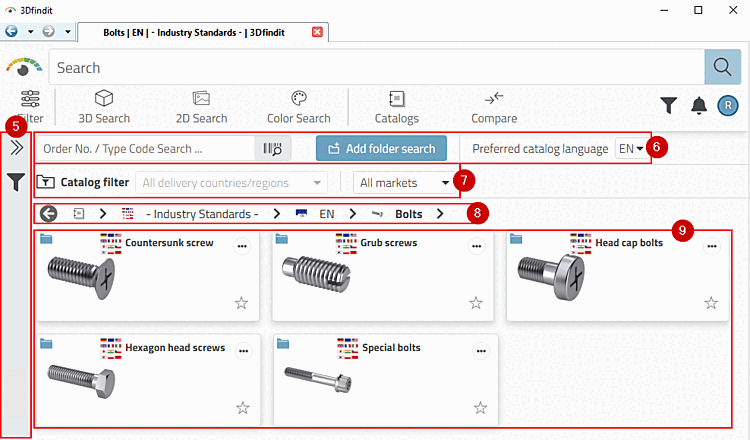Open All delivery countries/regions dropdown
Screen dimensions: 750x440
232,183
